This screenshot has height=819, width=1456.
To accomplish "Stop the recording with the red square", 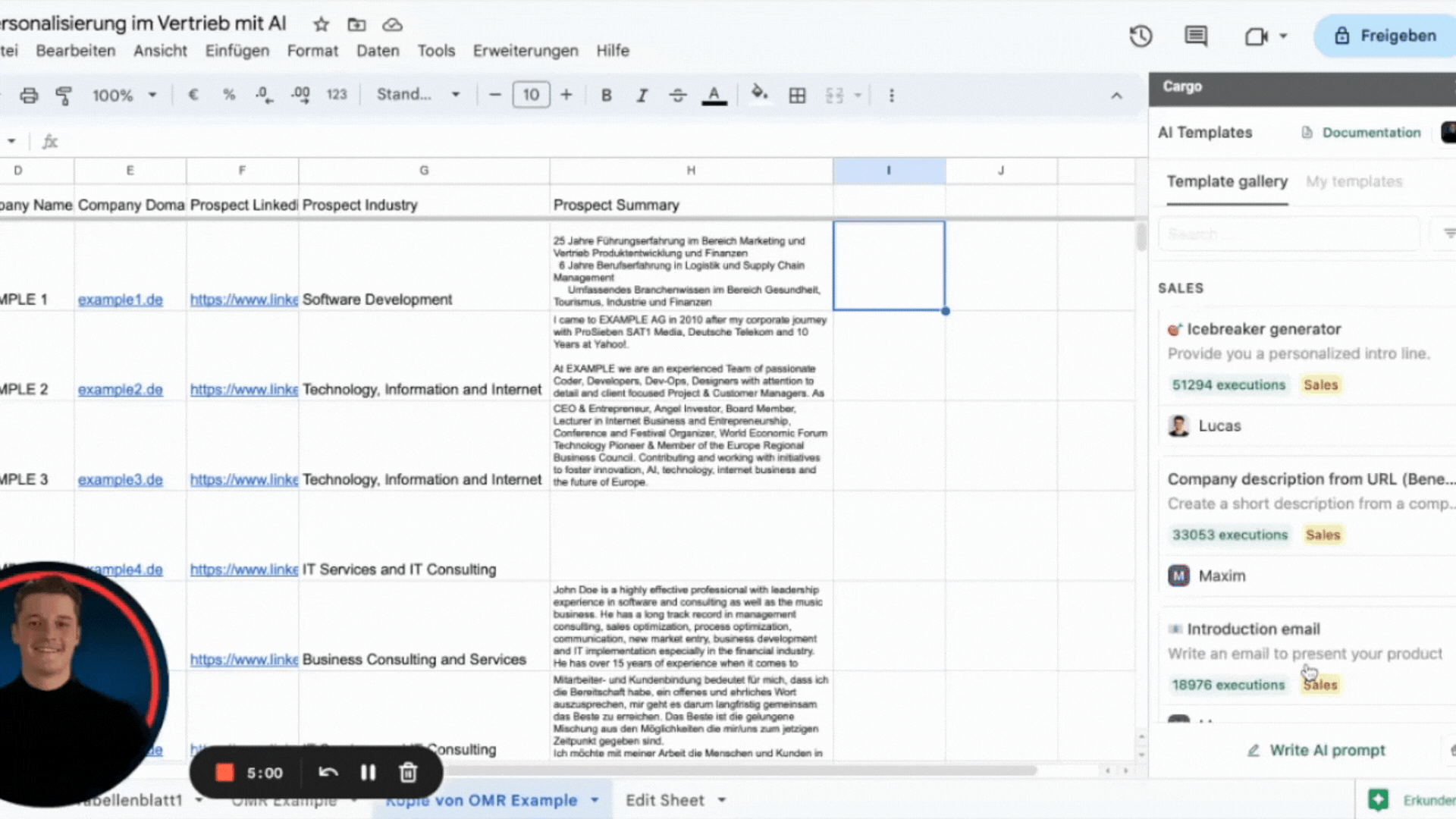I will tap(224, 773).
